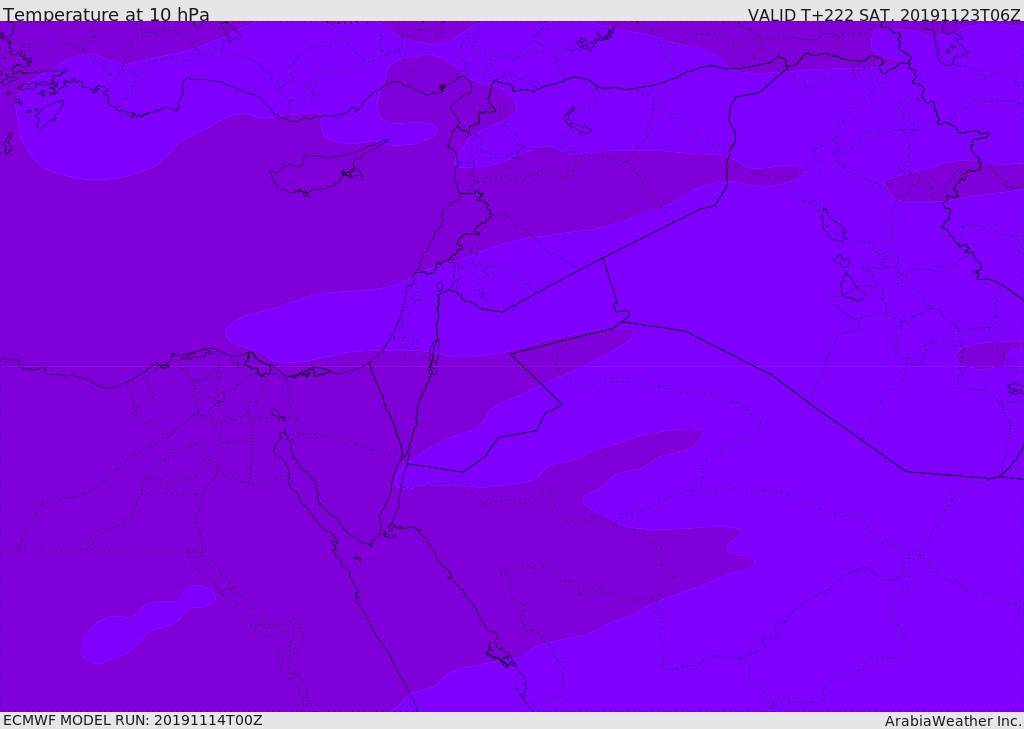The height and width of the screenshot is (729, 1024).
Task: Click the 'ECMWF MODEL RUN: 20191114T00Z' label
Action: pyautogui.click(x=133, y=720)
